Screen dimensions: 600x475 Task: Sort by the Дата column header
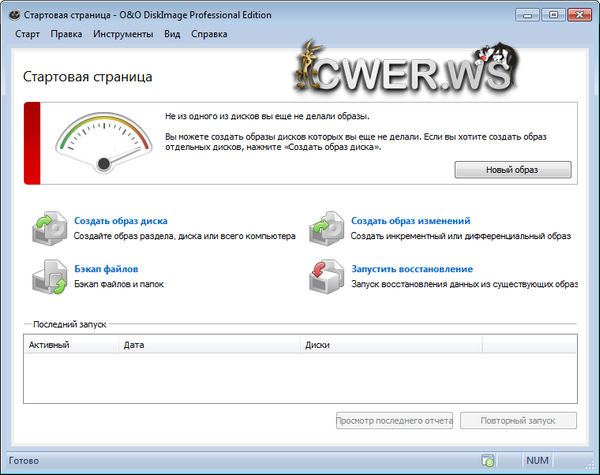(210, 345)
